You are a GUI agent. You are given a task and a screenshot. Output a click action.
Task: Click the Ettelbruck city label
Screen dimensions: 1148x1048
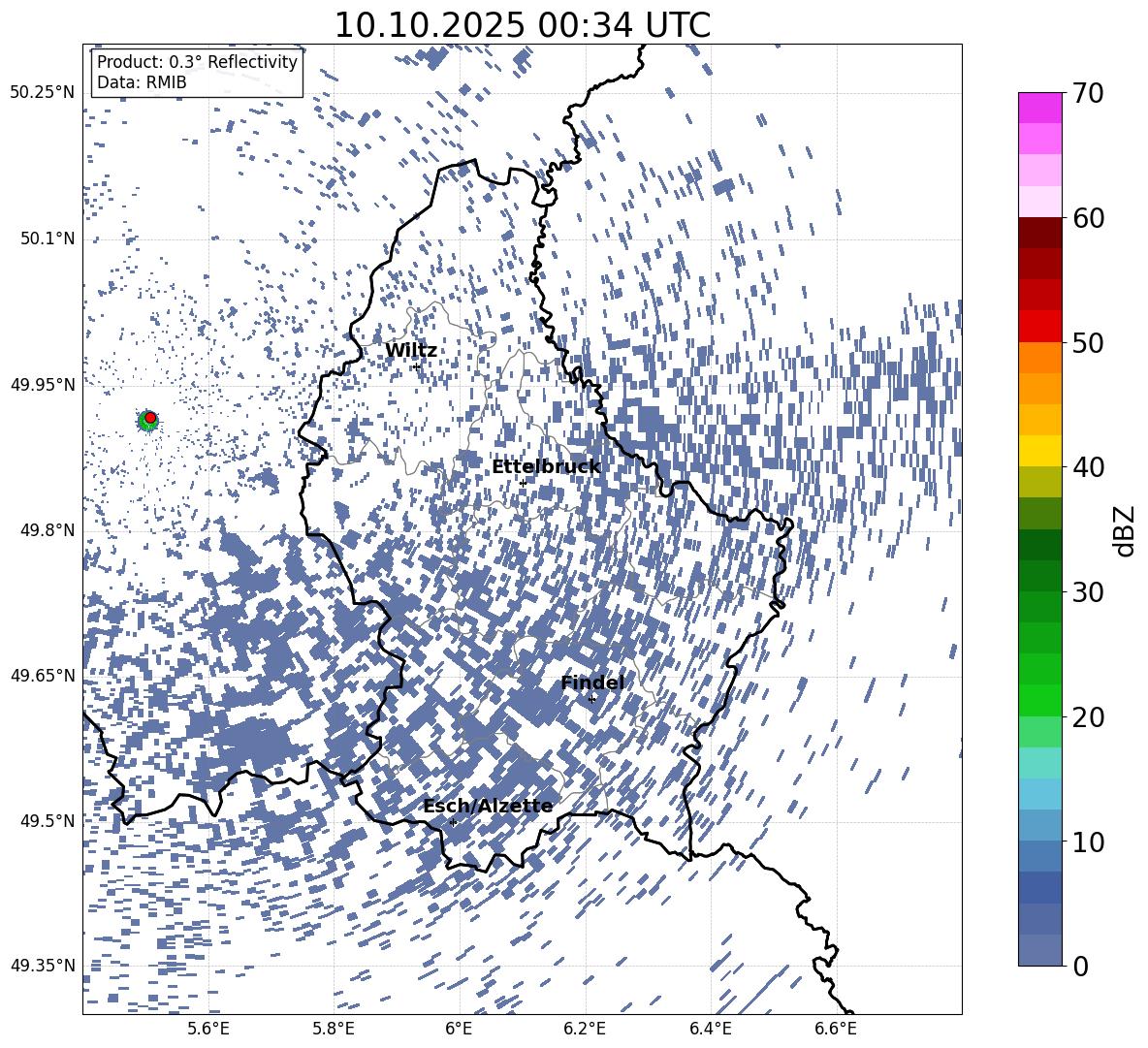pos(546,467)
